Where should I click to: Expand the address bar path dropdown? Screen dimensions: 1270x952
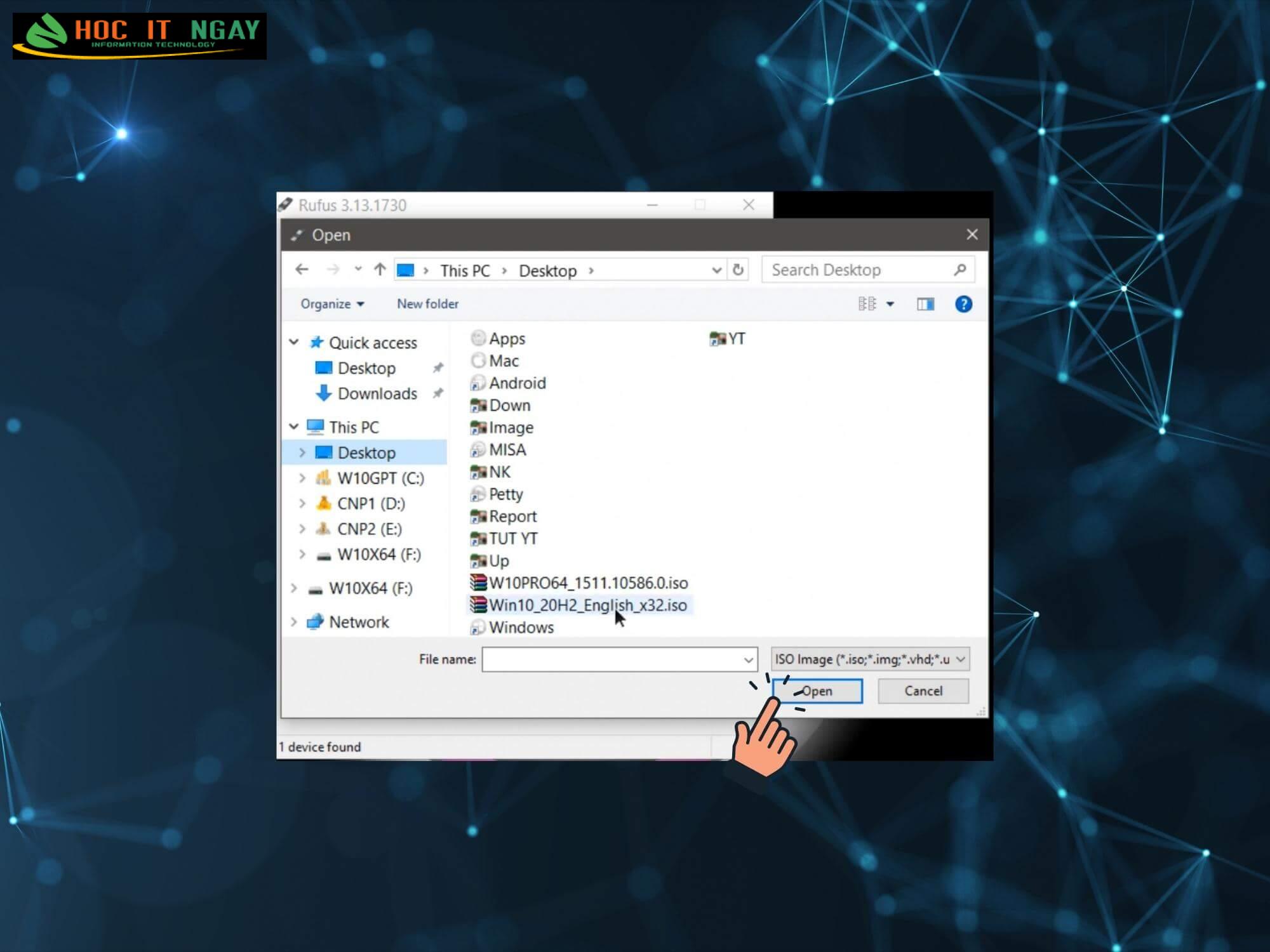[x=717, y=270]
